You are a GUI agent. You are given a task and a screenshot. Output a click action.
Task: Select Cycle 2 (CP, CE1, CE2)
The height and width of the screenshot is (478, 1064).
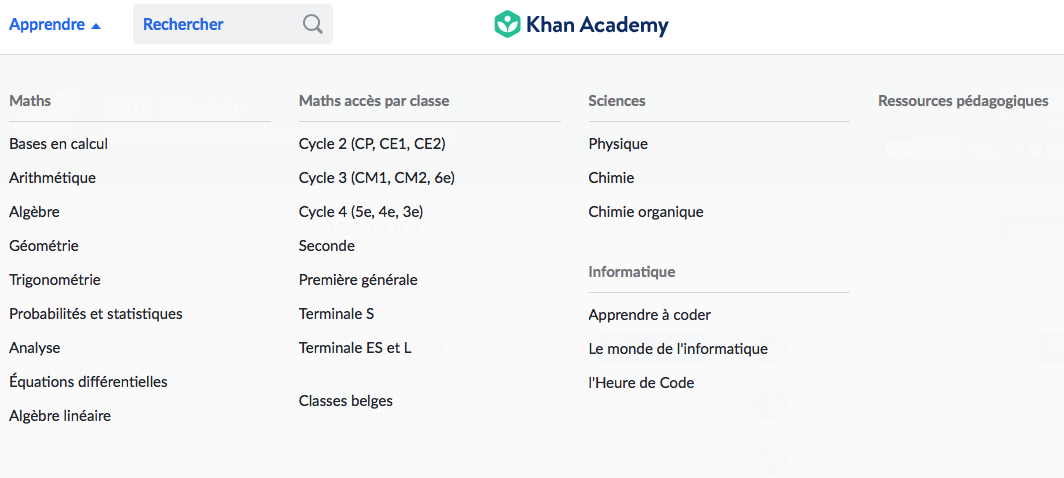click(372, 144)
